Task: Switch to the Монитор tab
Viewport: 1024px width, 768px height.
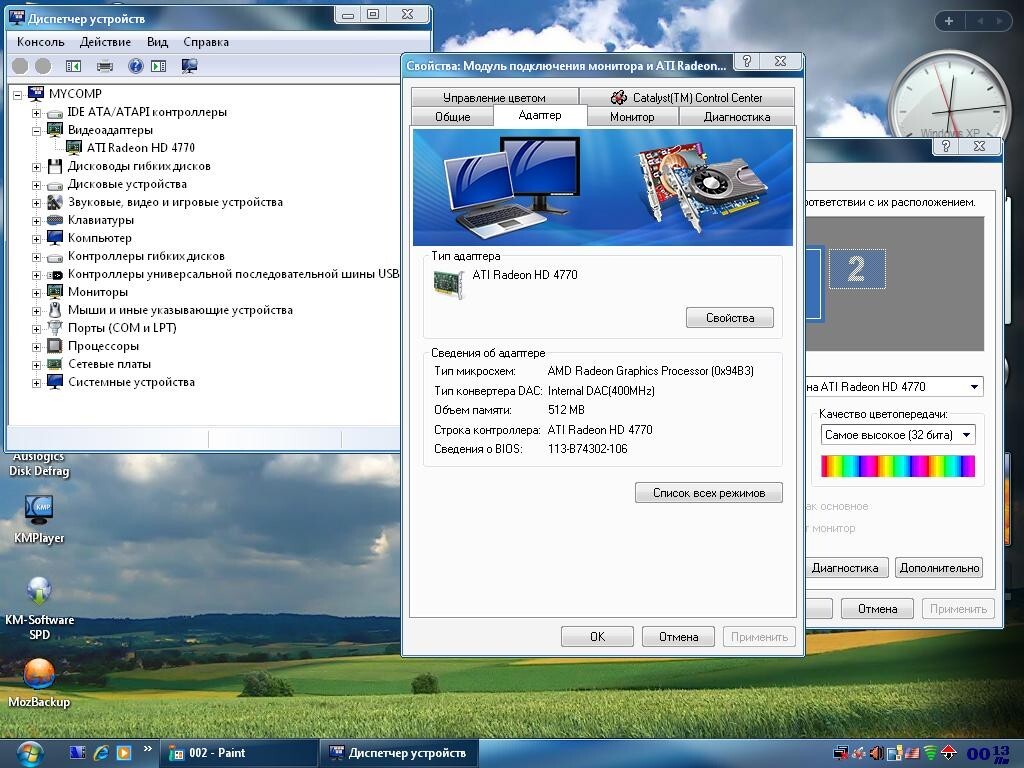Action: (632, 117)
